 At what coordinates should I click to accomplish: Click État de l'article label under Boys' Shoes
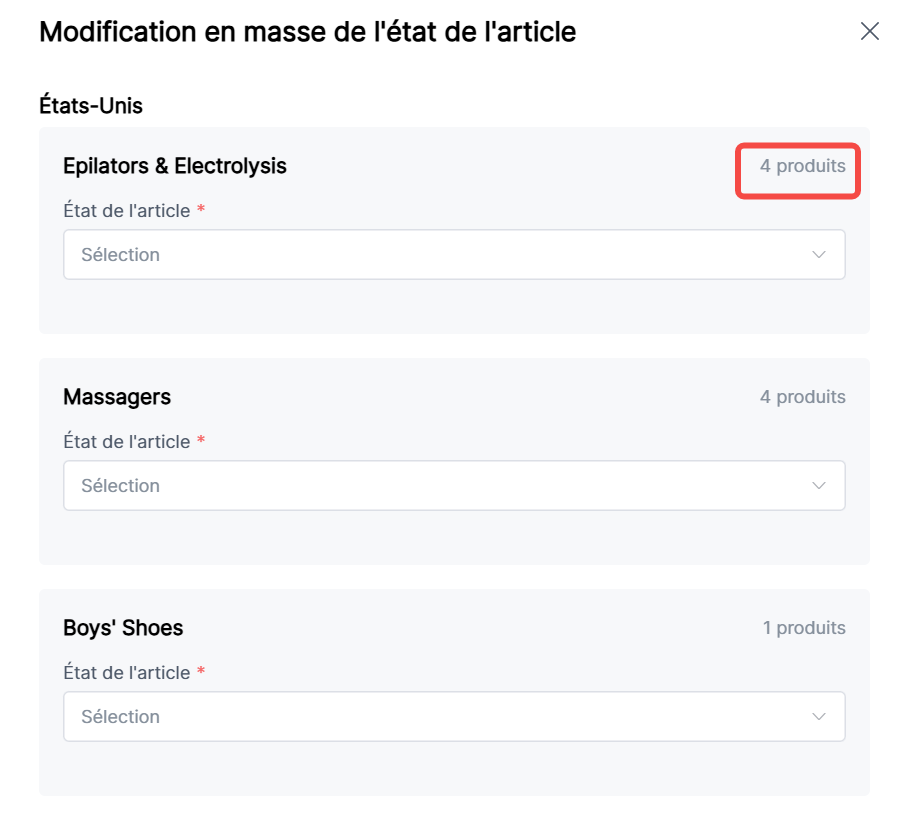[x=127, y=673]
